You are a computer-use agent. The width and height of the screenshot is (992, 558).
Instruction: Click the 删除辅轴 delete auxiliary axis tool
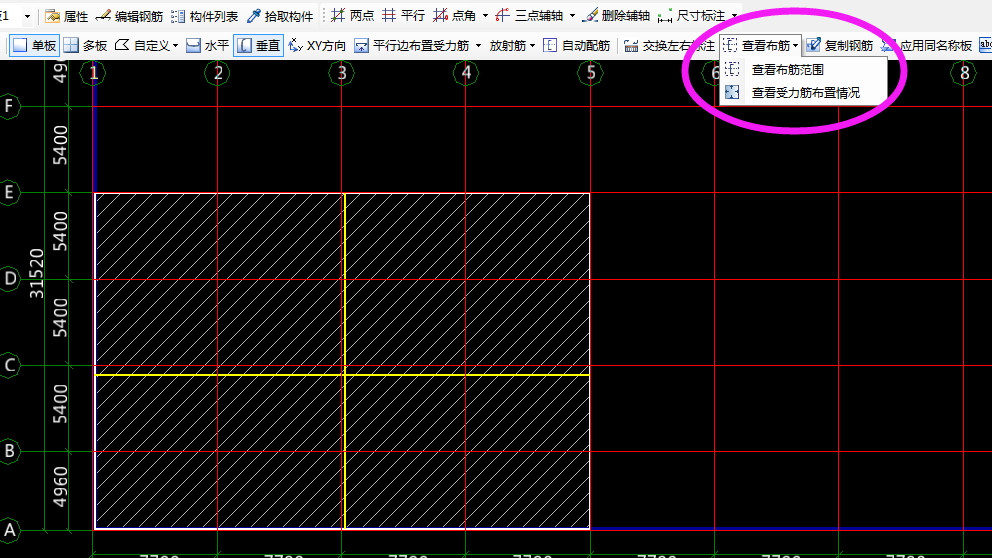[616, 16]
